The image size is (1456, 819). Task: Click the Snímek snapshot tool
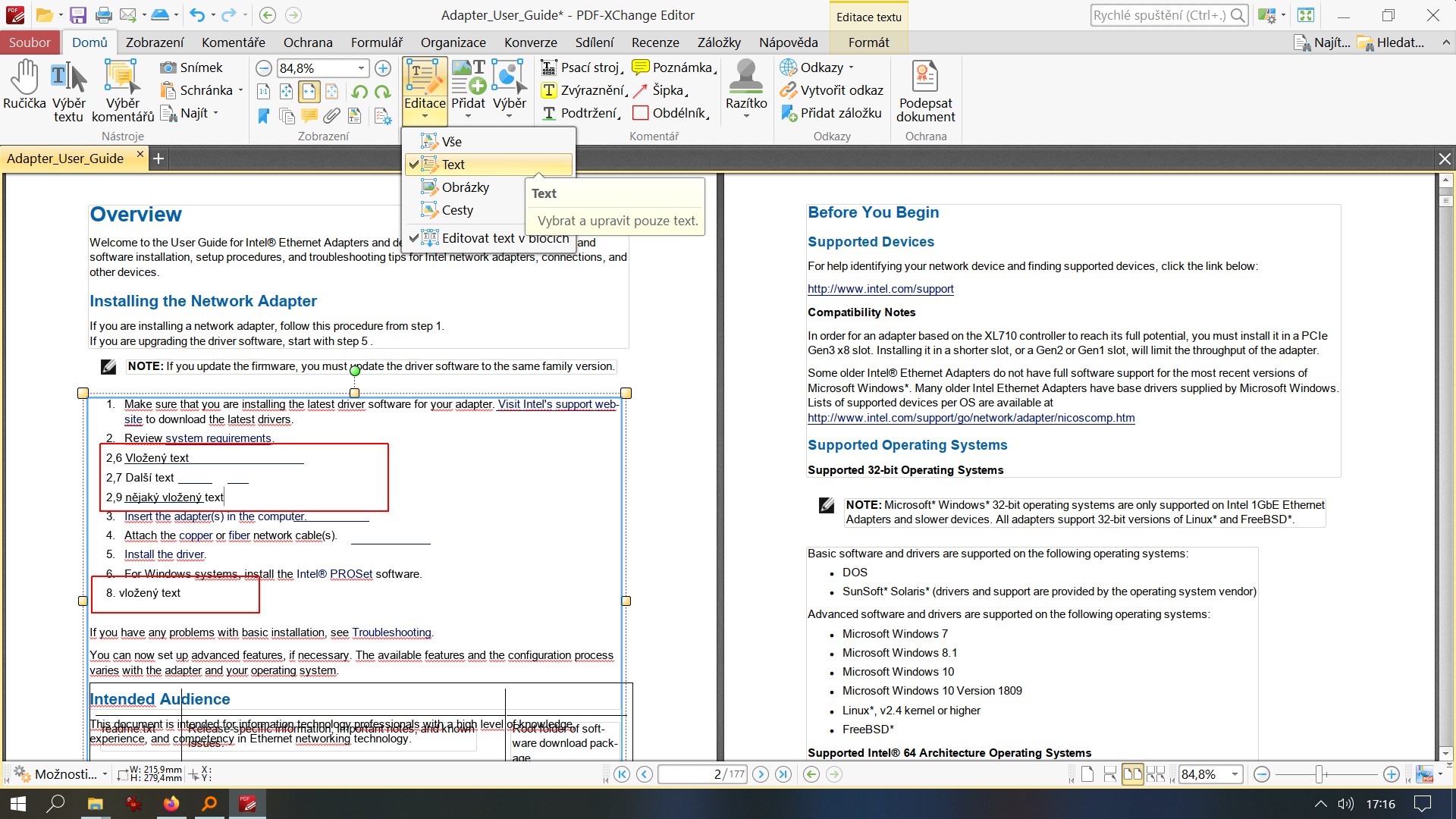pos(192,67)
